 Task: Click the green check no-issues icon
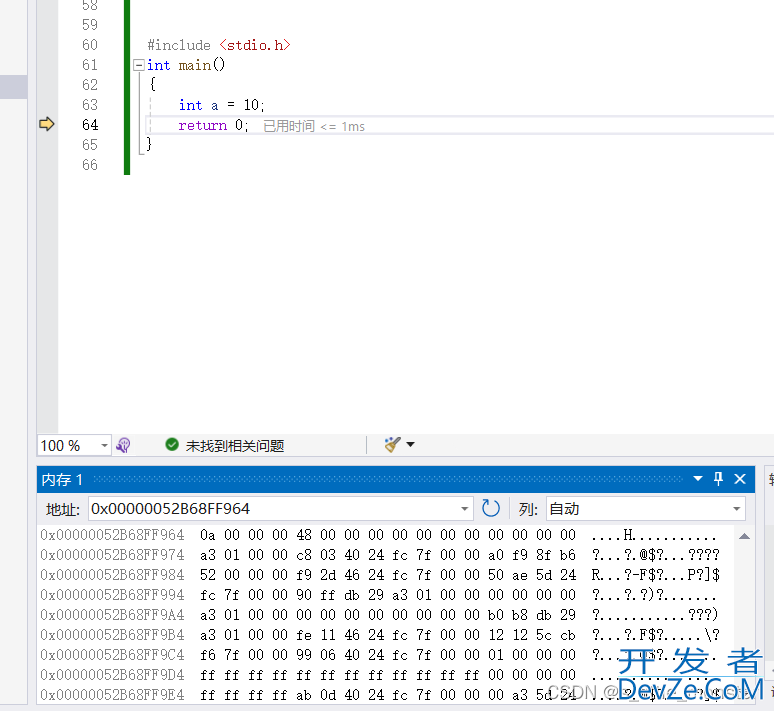click(172, 445)
